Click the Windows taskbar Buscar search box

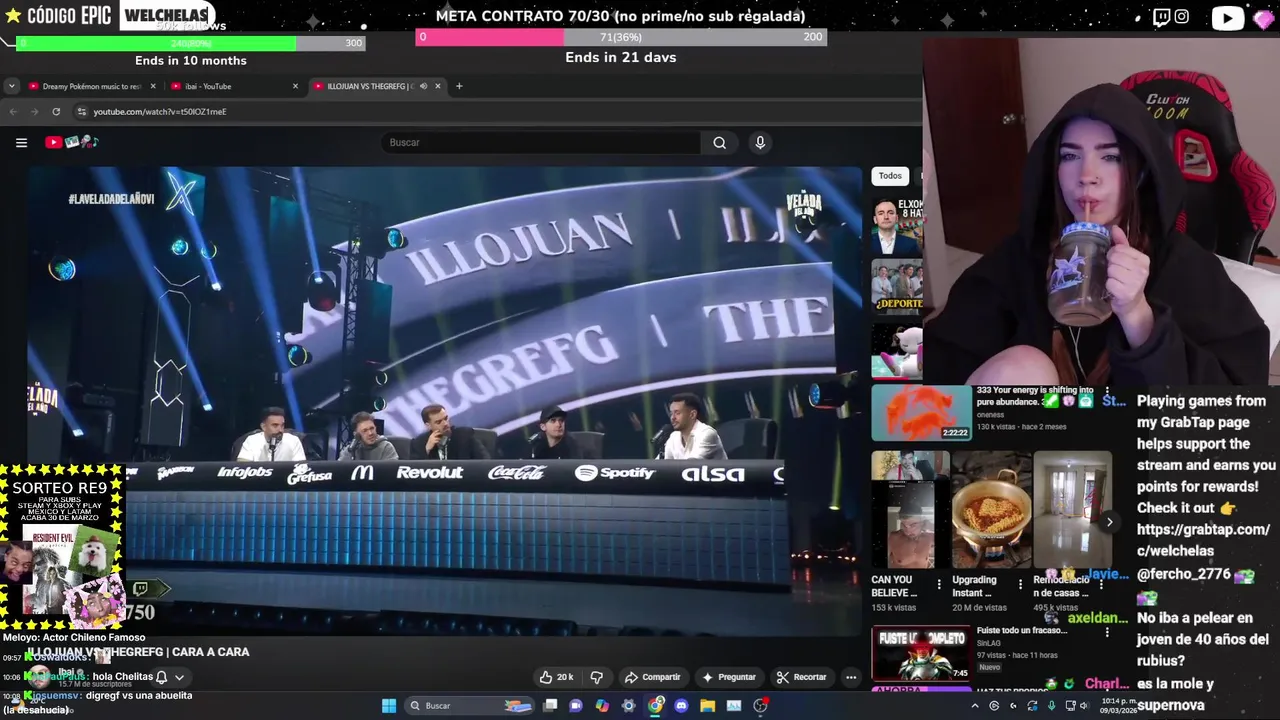pos(470,706)
